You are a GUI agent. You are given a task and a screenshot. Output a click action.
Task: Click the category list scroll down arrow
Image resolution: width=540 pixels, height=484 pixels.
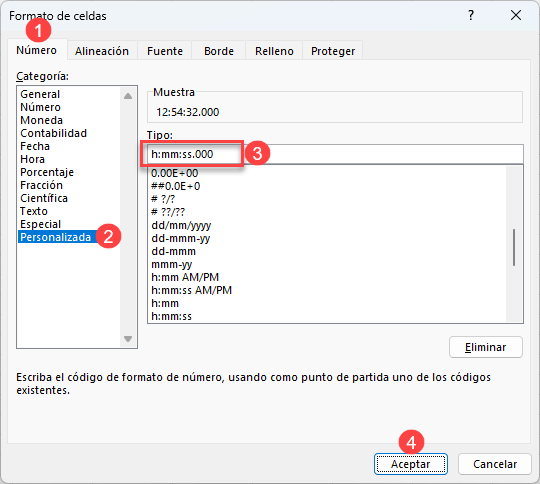pos(128,339)
